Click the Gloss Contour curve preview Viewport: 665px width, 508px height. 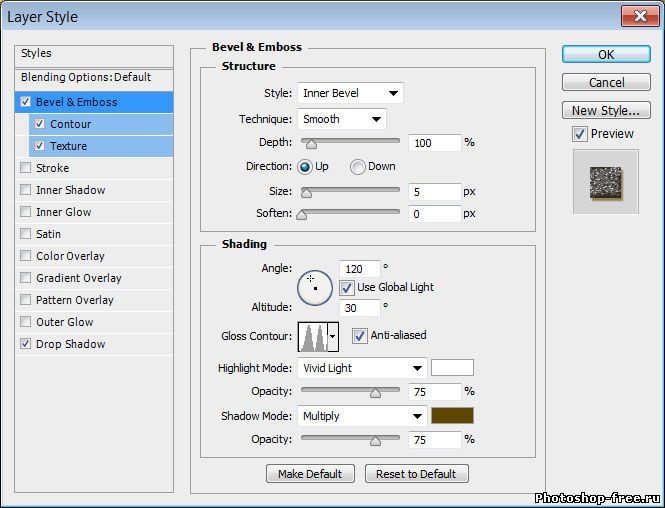coord(312,337)
